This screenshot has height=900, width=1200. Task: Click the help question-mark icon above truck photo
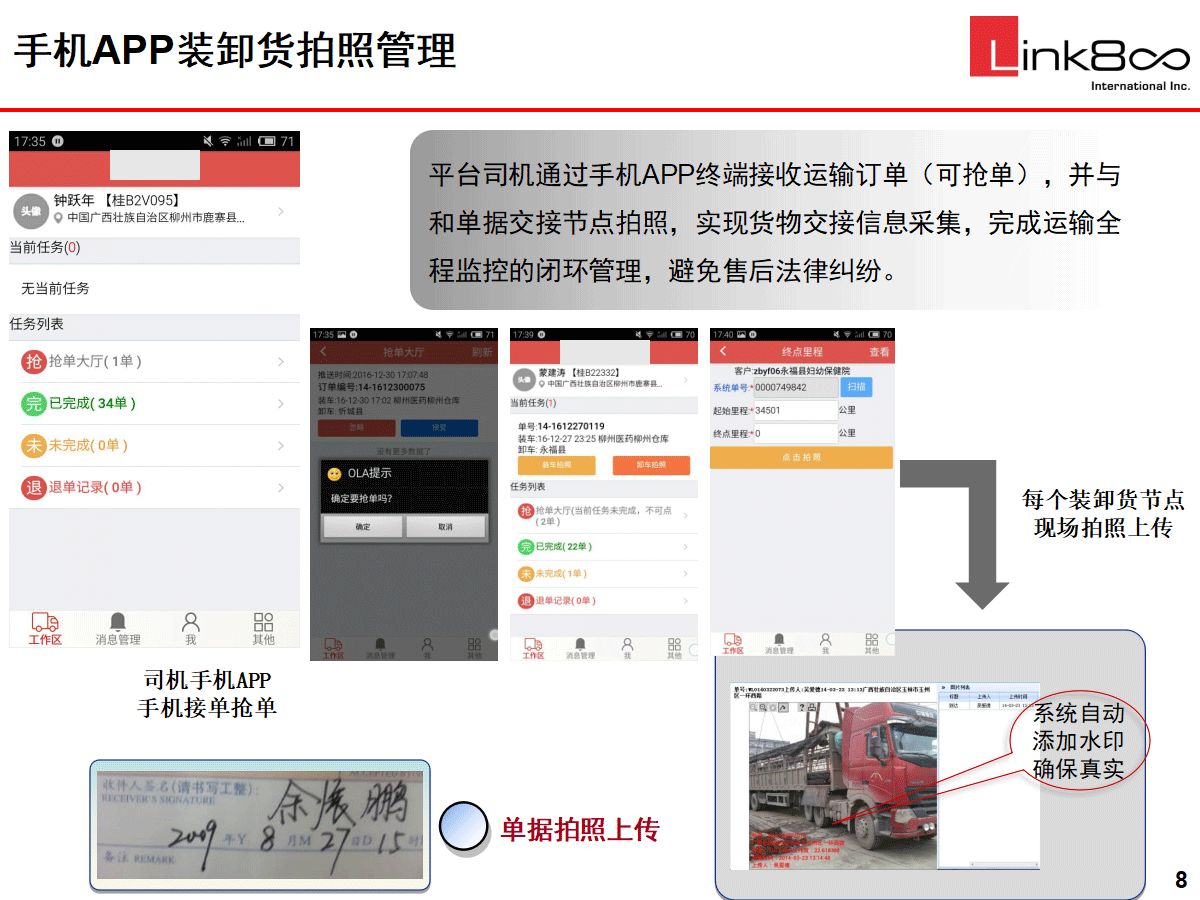pos(801,707)
